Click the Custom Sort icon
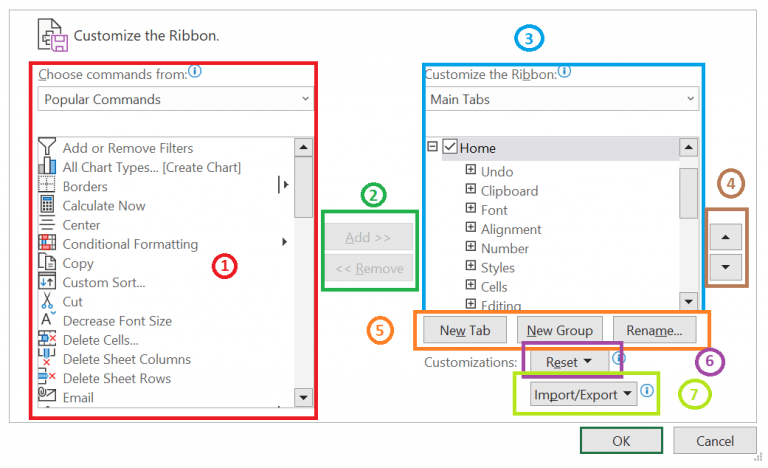Screen dimensions: 768x468 click(47, 281)
